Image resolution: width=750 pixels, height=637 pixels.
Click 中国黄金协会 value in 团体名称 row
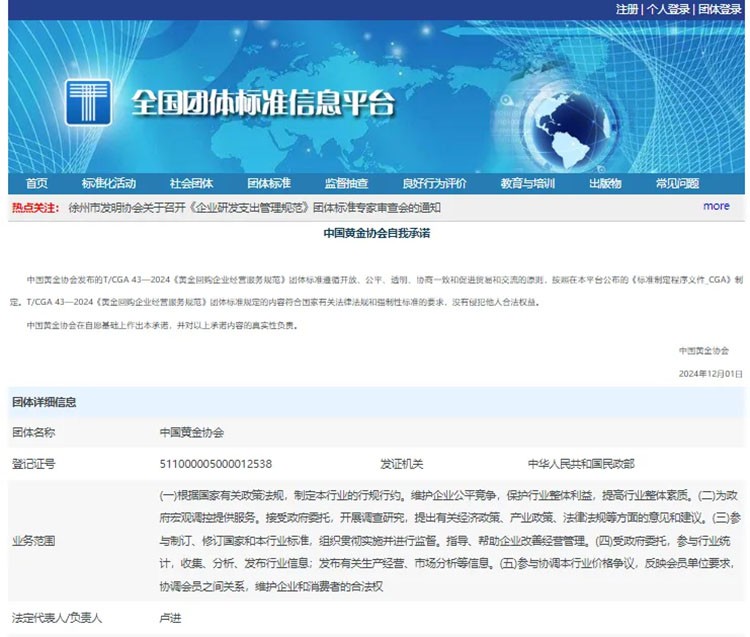click(x=191, y=432)
